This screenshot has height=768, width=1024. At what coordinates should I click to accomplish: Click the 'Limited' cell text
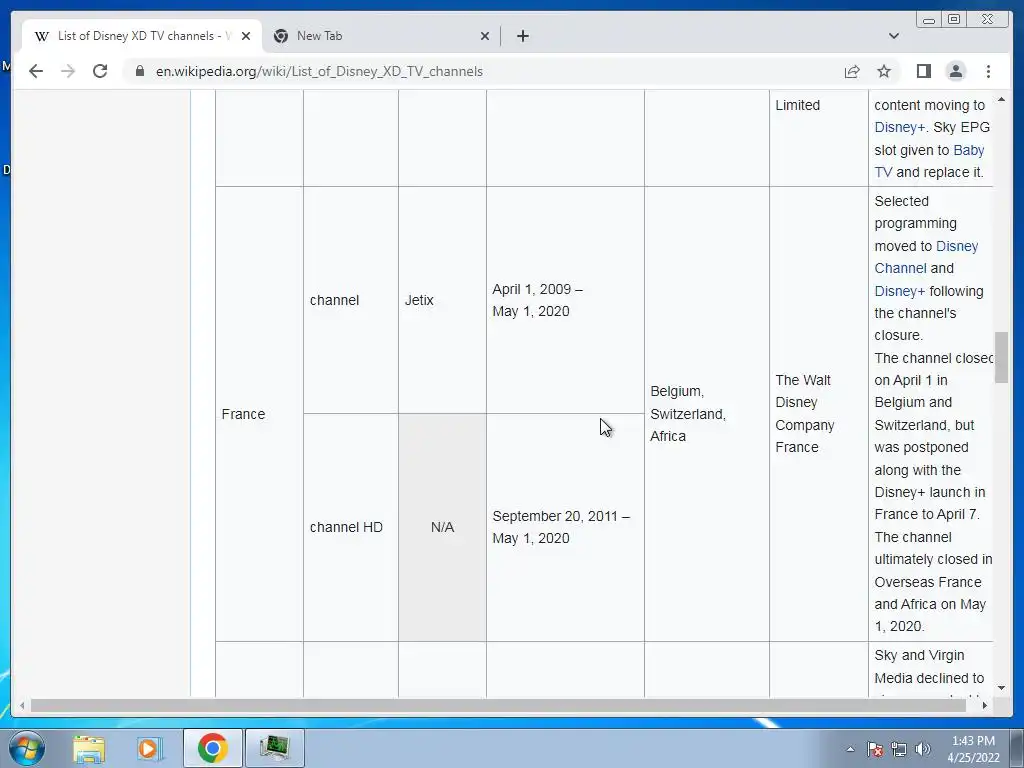point(797,105)
